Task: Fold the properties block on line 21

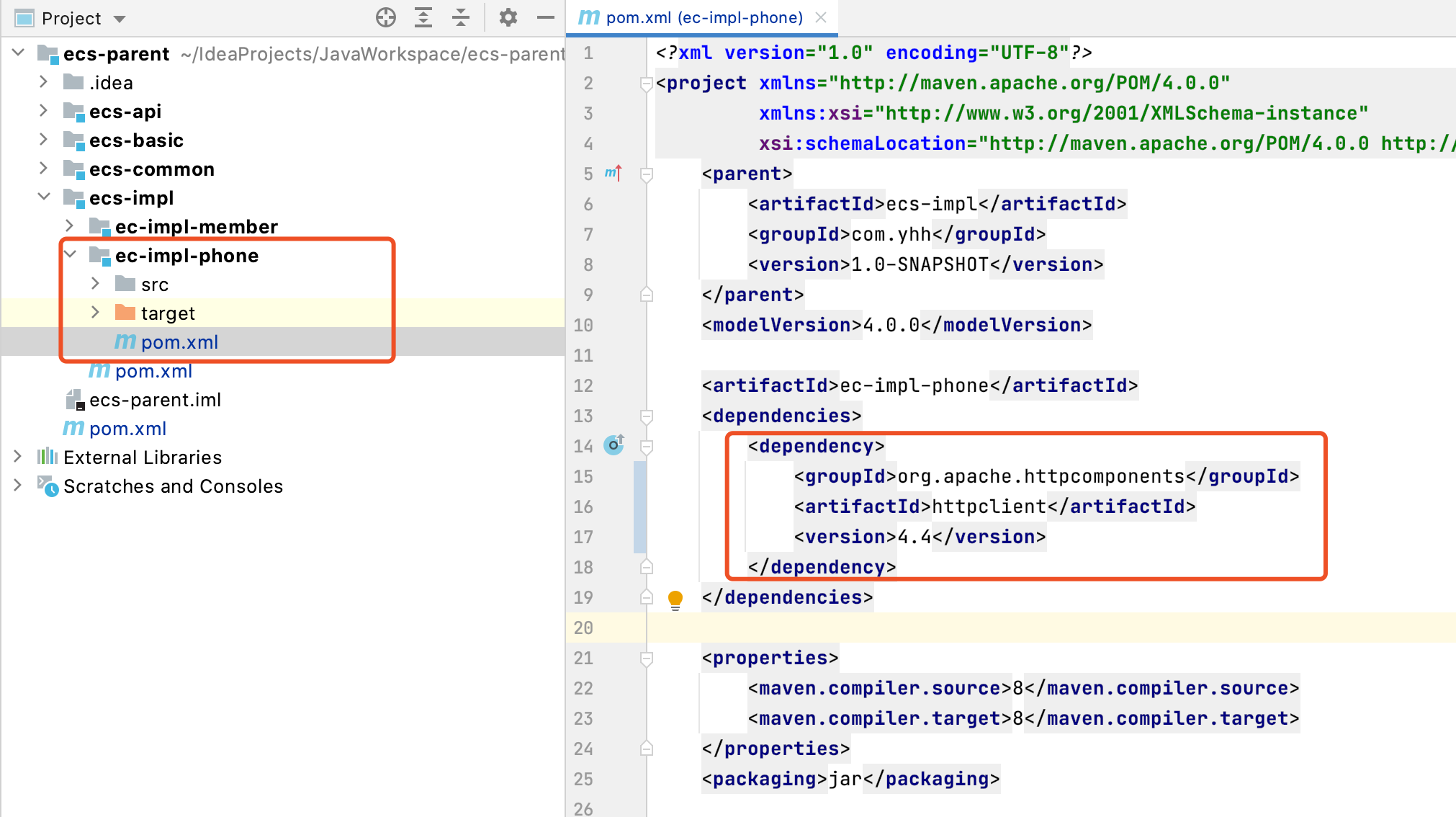Action: 647,658
